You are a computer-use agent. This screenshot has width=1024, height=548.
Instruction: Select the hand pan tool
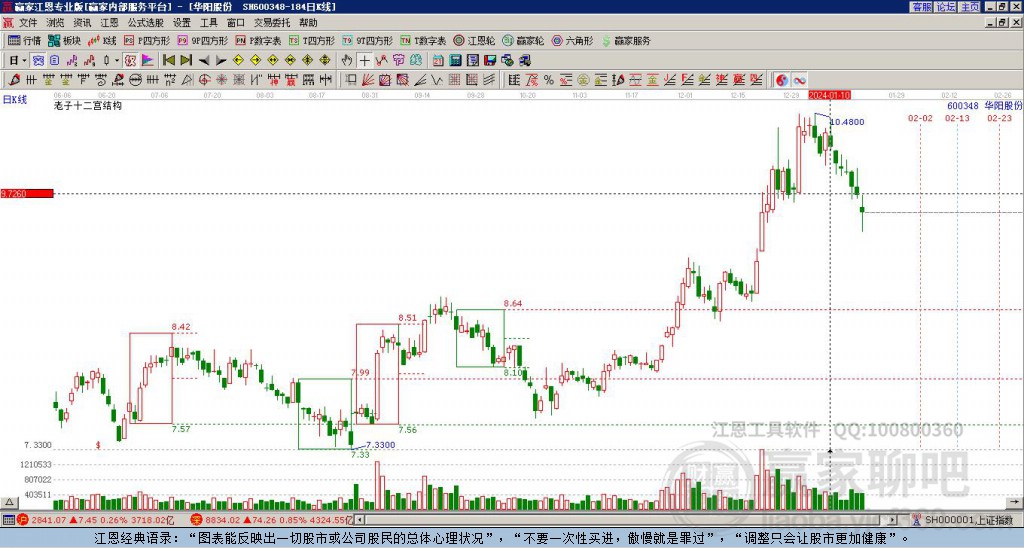(347, 60)
